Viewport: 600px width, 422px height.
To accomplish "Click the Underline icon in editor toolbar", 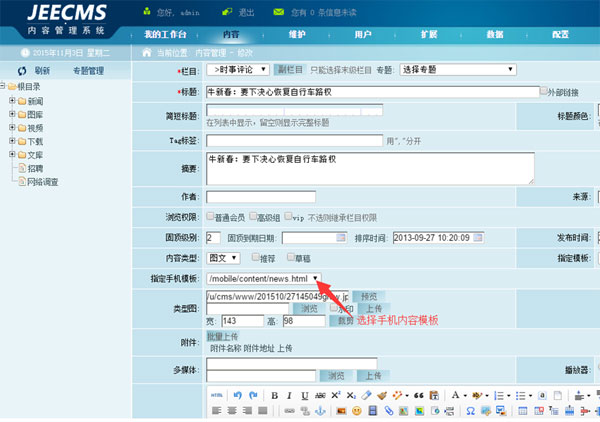I will coord(303,396).
